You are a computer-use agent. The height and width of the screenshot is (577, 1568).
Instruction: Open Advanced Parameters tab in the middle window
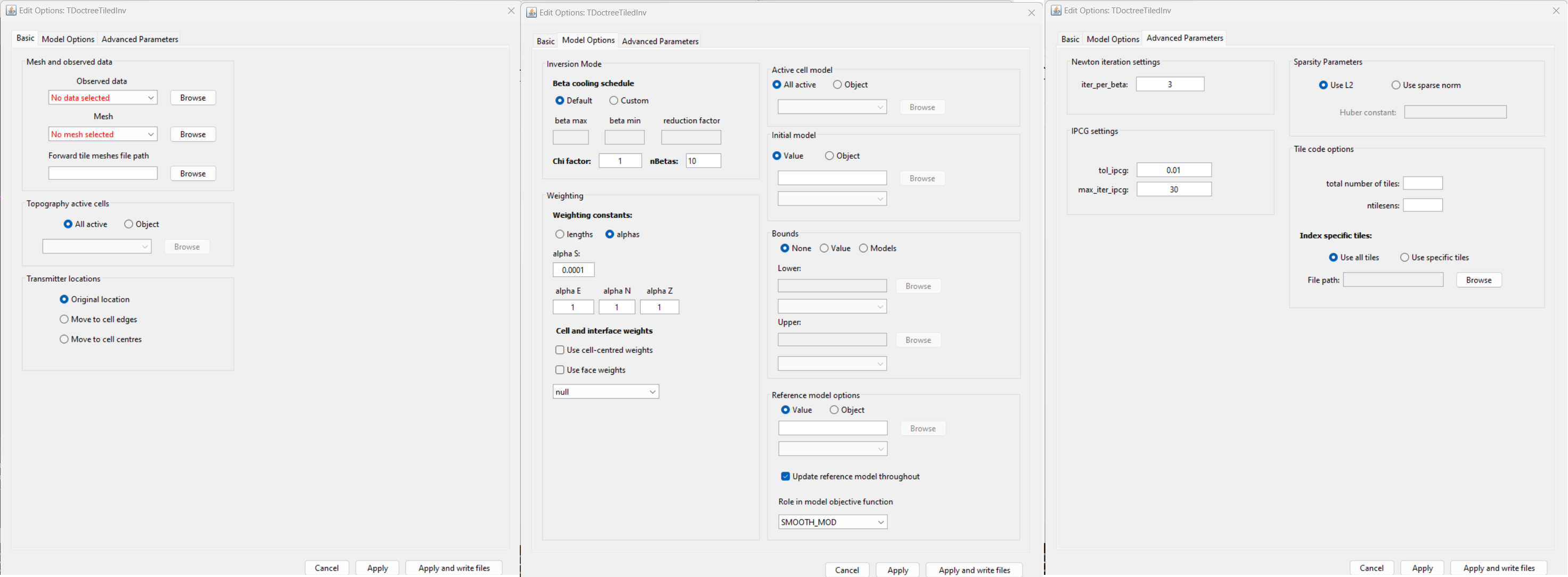click(660, 41)
